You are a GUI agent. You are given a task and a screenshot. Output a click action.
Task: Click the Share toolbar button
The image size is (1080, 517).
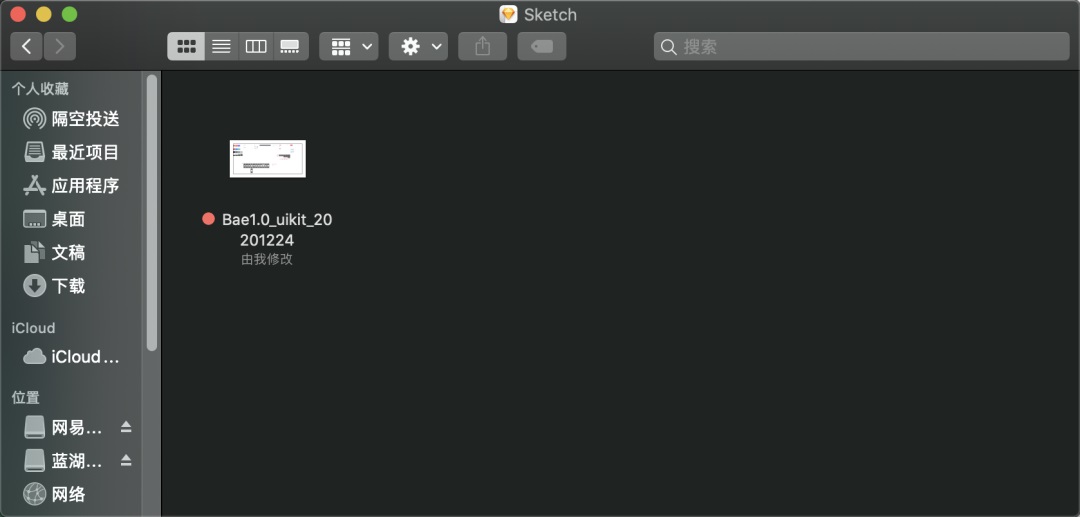point(483,46)
